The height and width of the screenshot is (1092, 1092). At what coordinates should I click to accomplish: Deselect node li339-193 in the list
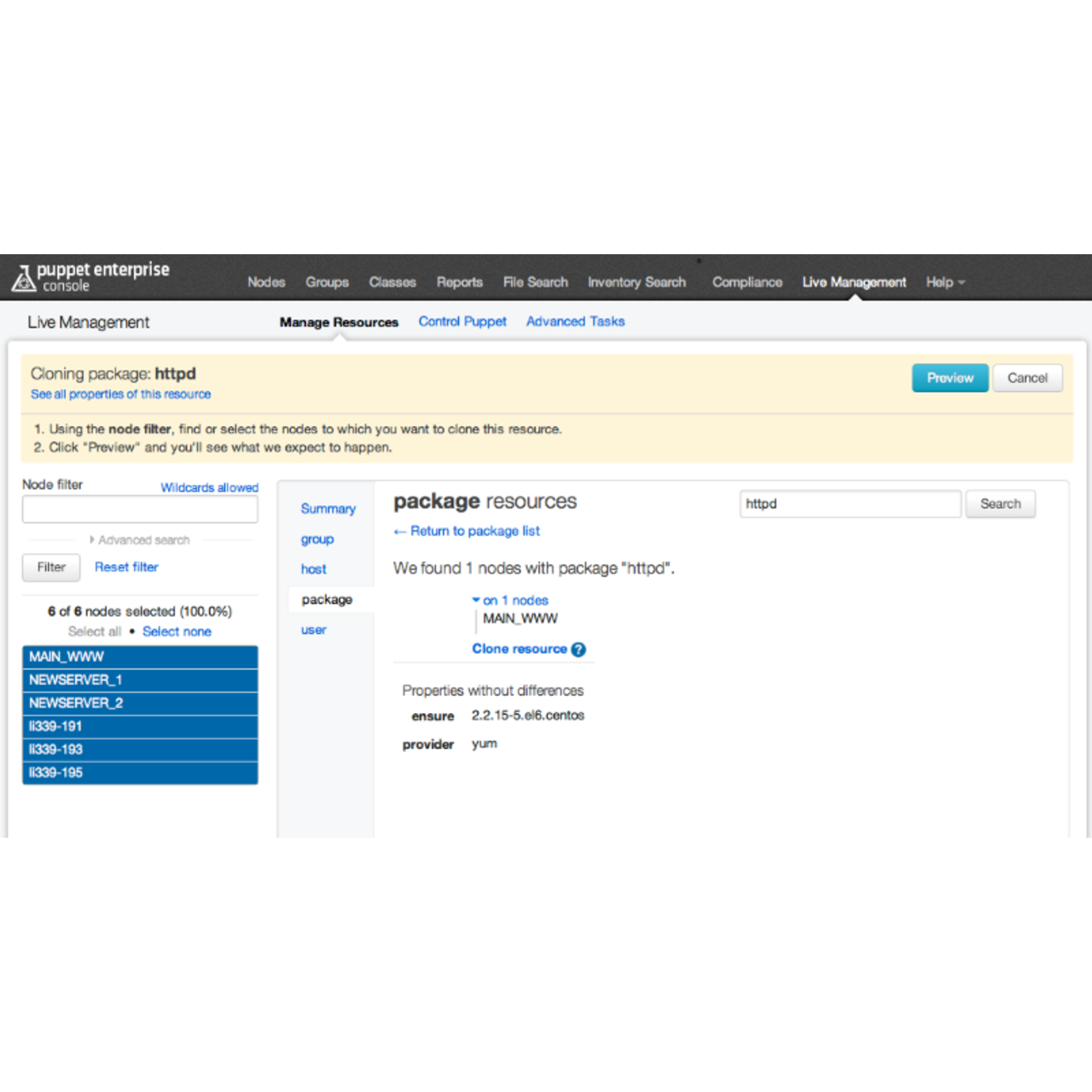140,750
